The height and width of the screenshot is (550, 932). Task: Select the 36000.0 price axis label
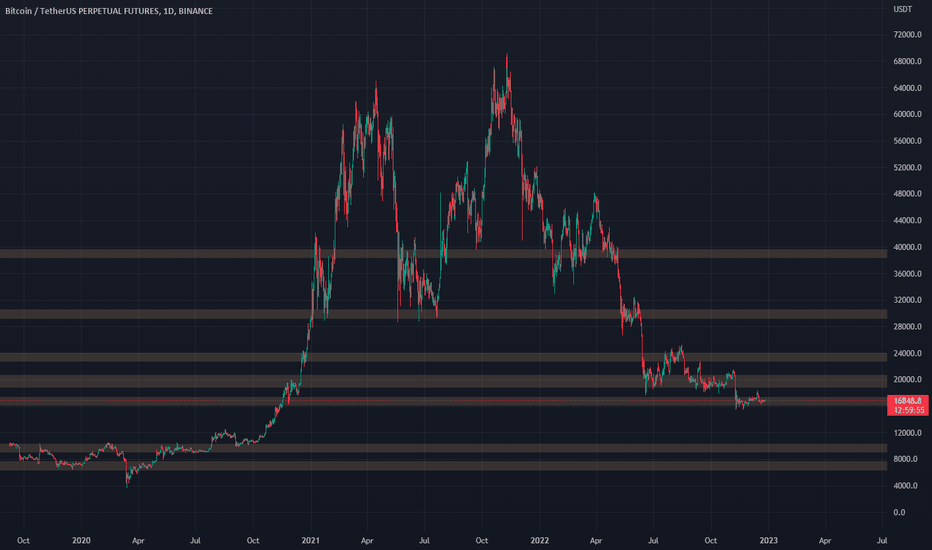pos(907,274)
